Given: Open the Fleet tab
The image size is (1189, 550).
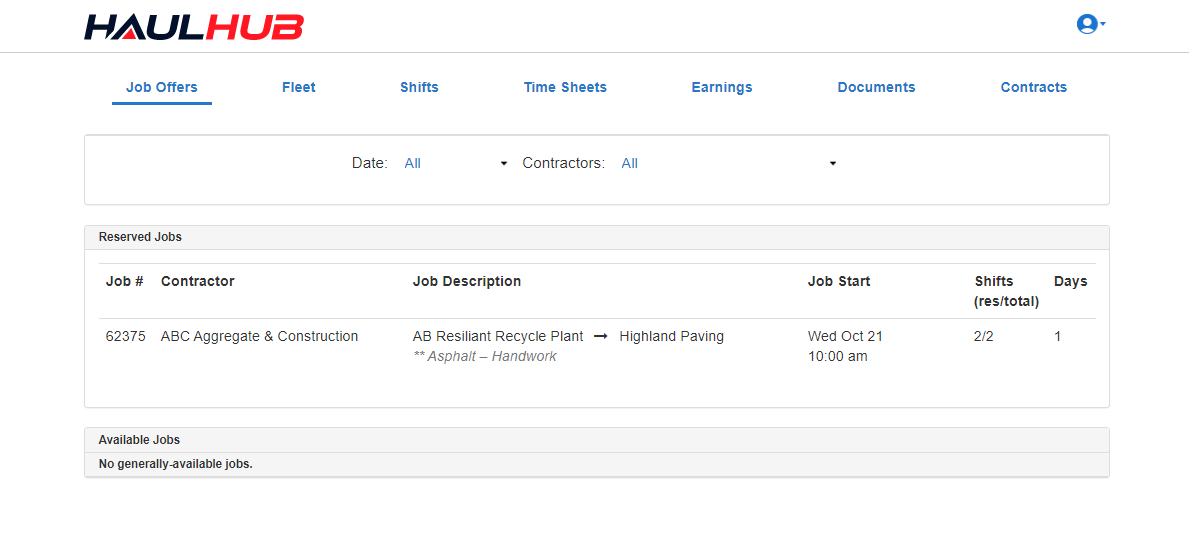Looking at the screenshot, I should click(299, 87).
